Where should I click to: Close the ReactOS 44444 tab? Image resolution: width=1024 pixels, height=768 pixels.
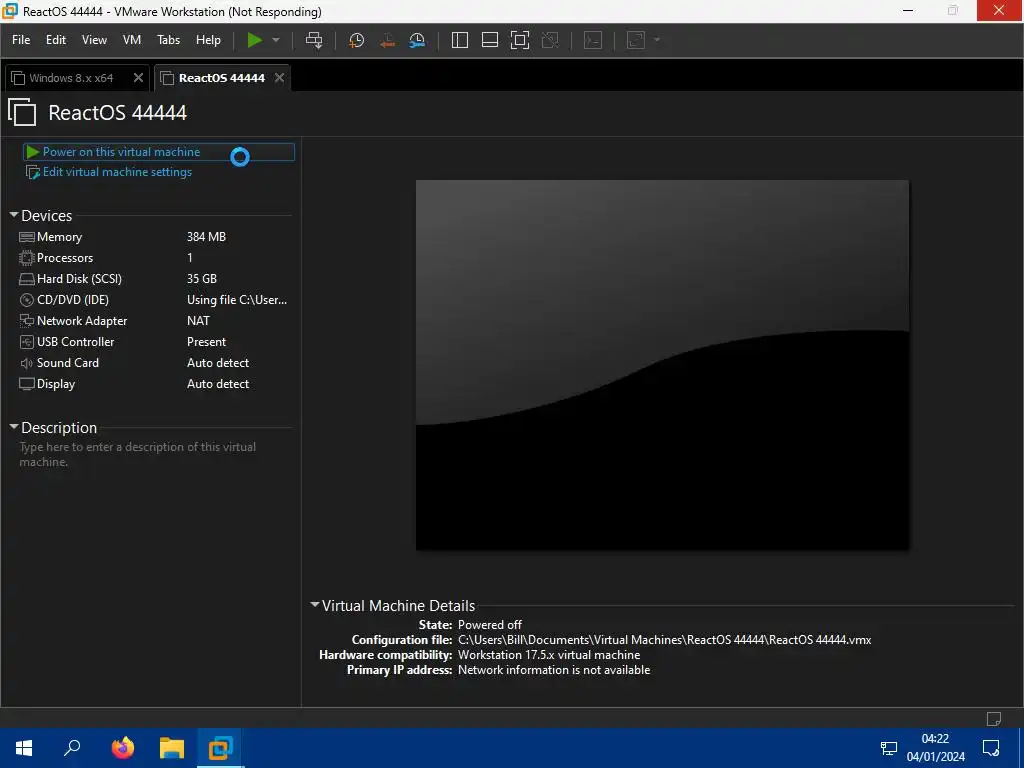280,78
